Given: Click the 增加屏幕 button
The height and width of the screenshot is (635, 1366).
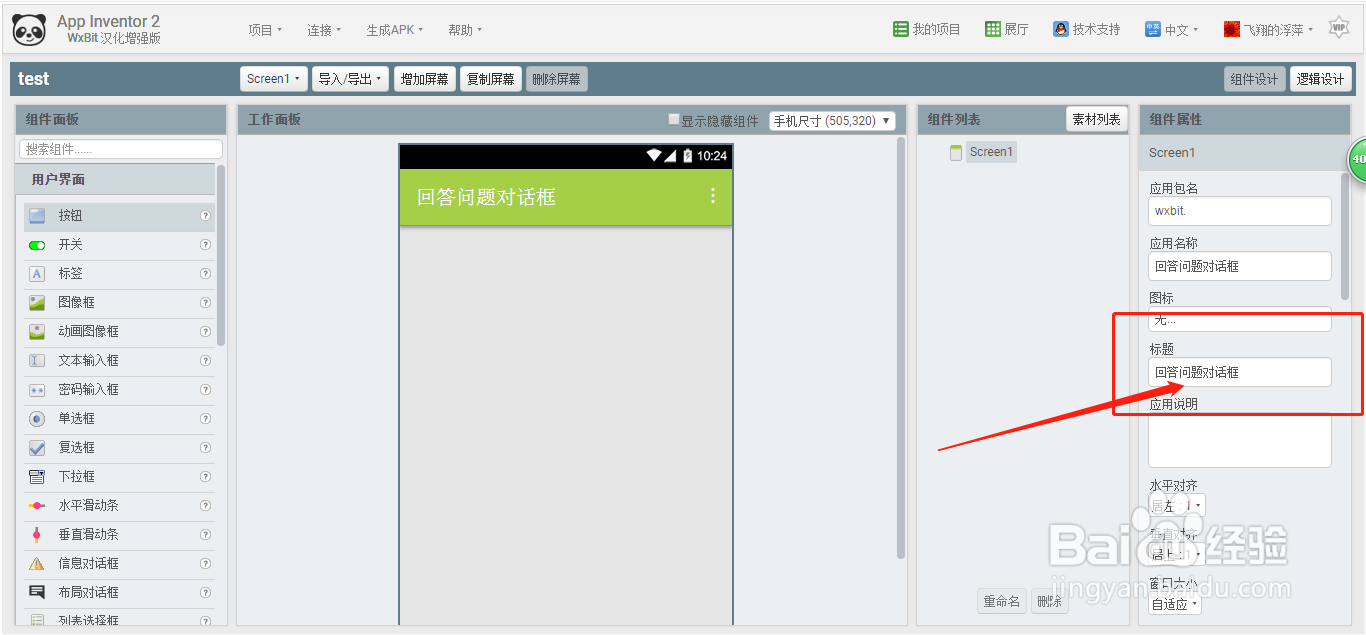Looking at the screenshot, I should click(x=425, y=79).
